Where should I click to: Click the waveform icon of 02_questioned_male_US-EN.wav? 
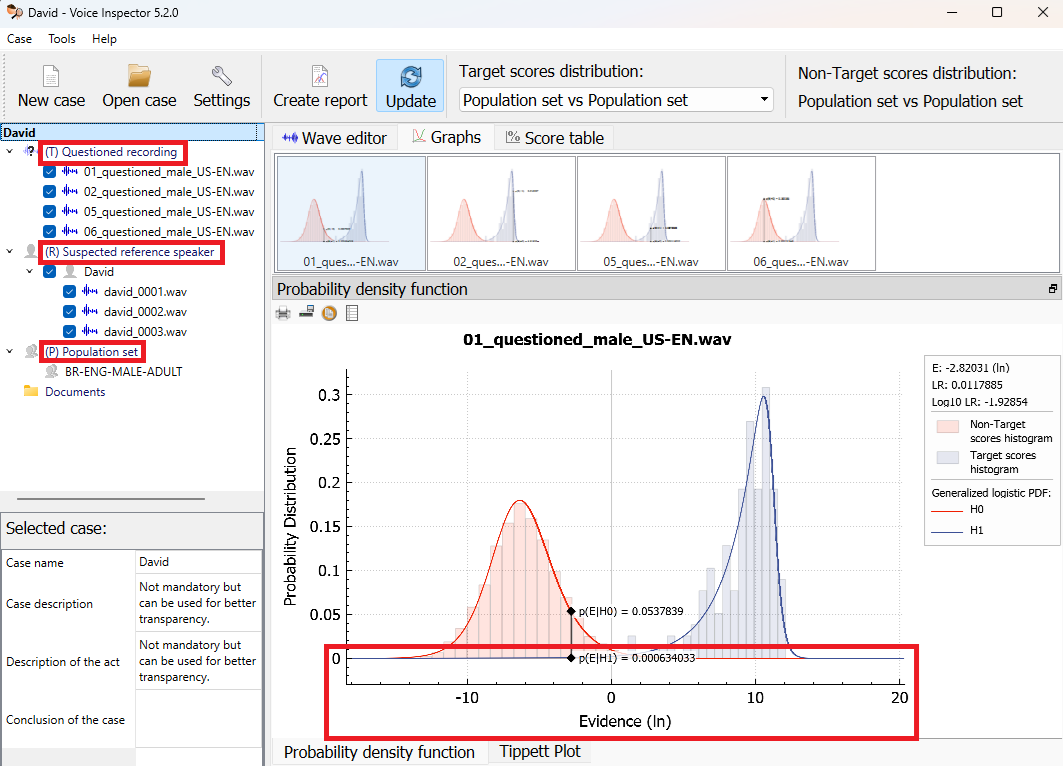pos(70,191)
